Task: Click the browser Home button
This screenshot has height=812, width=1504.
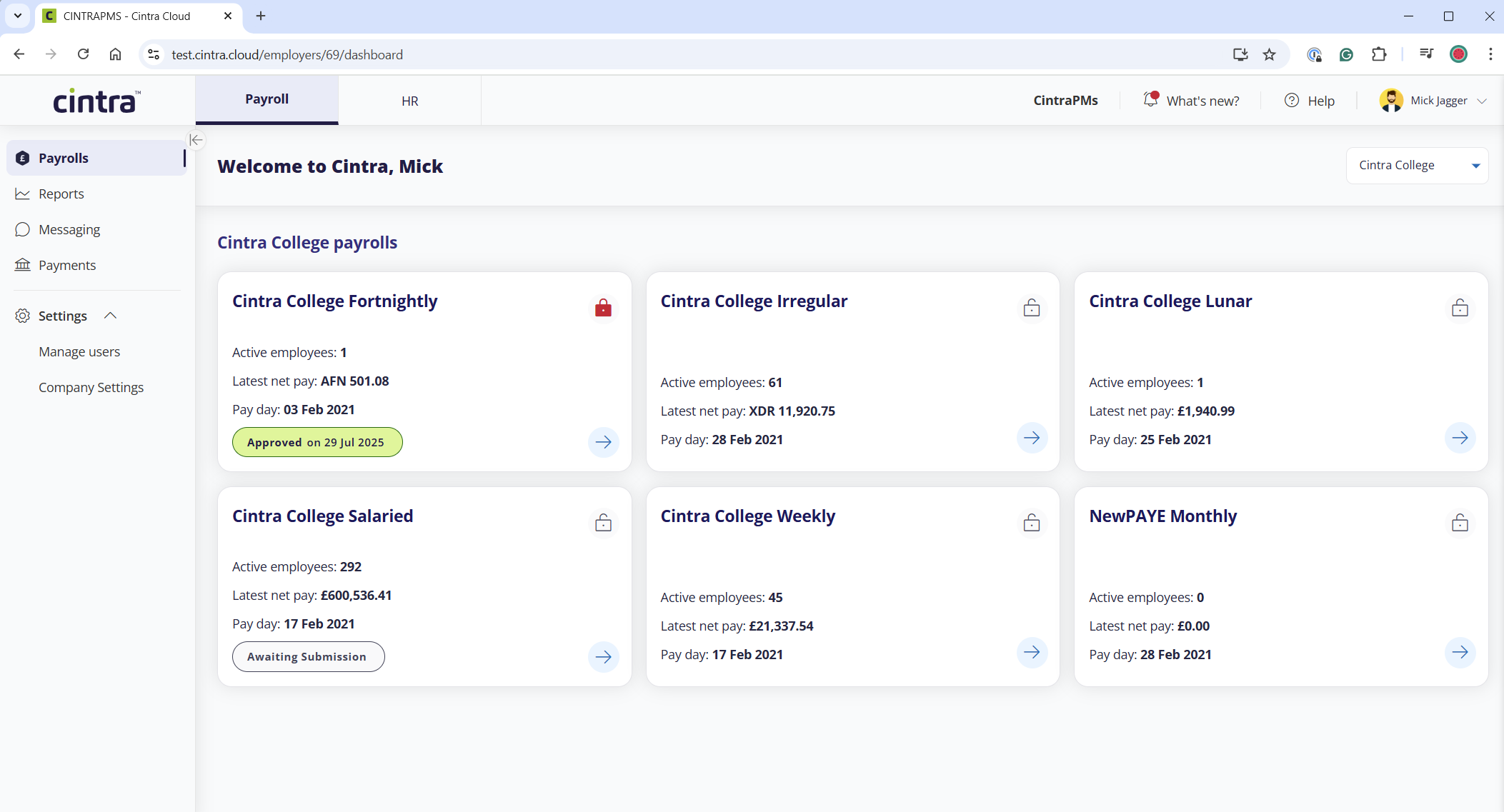Action: click(x=115, y=54)
